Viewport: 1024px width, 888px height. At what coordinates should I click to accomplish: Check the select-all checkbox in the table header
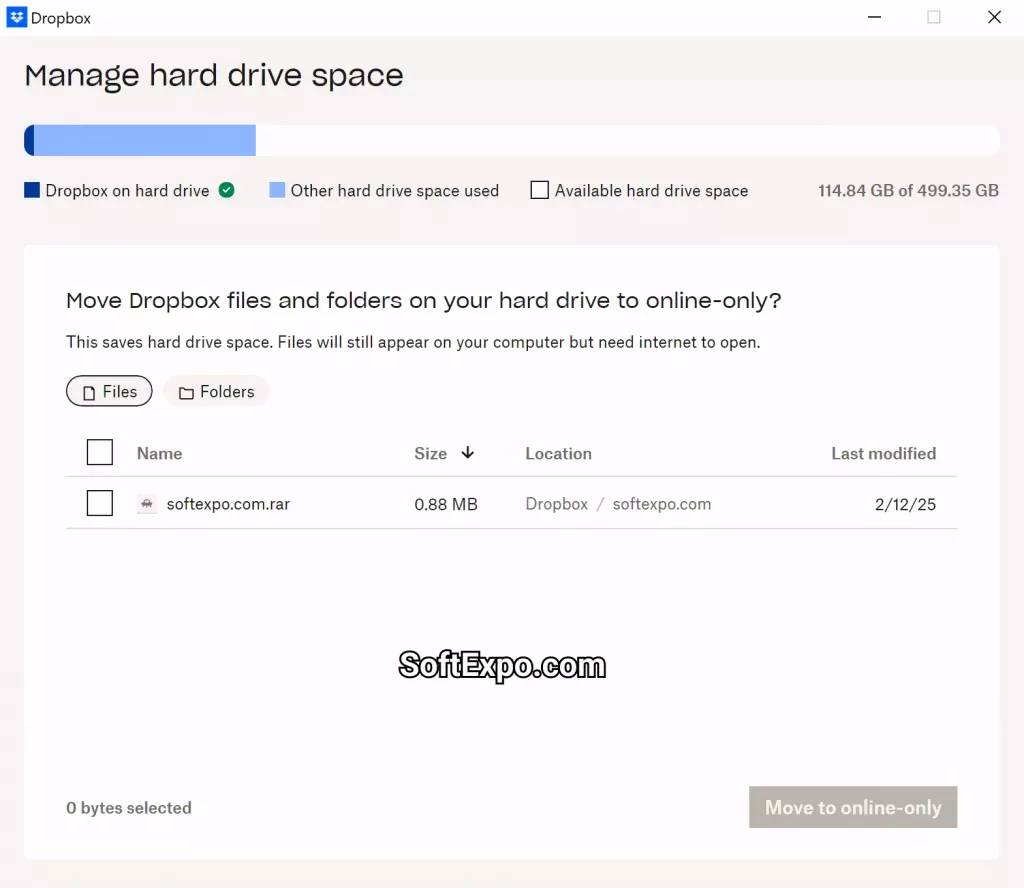pos(99,452)
